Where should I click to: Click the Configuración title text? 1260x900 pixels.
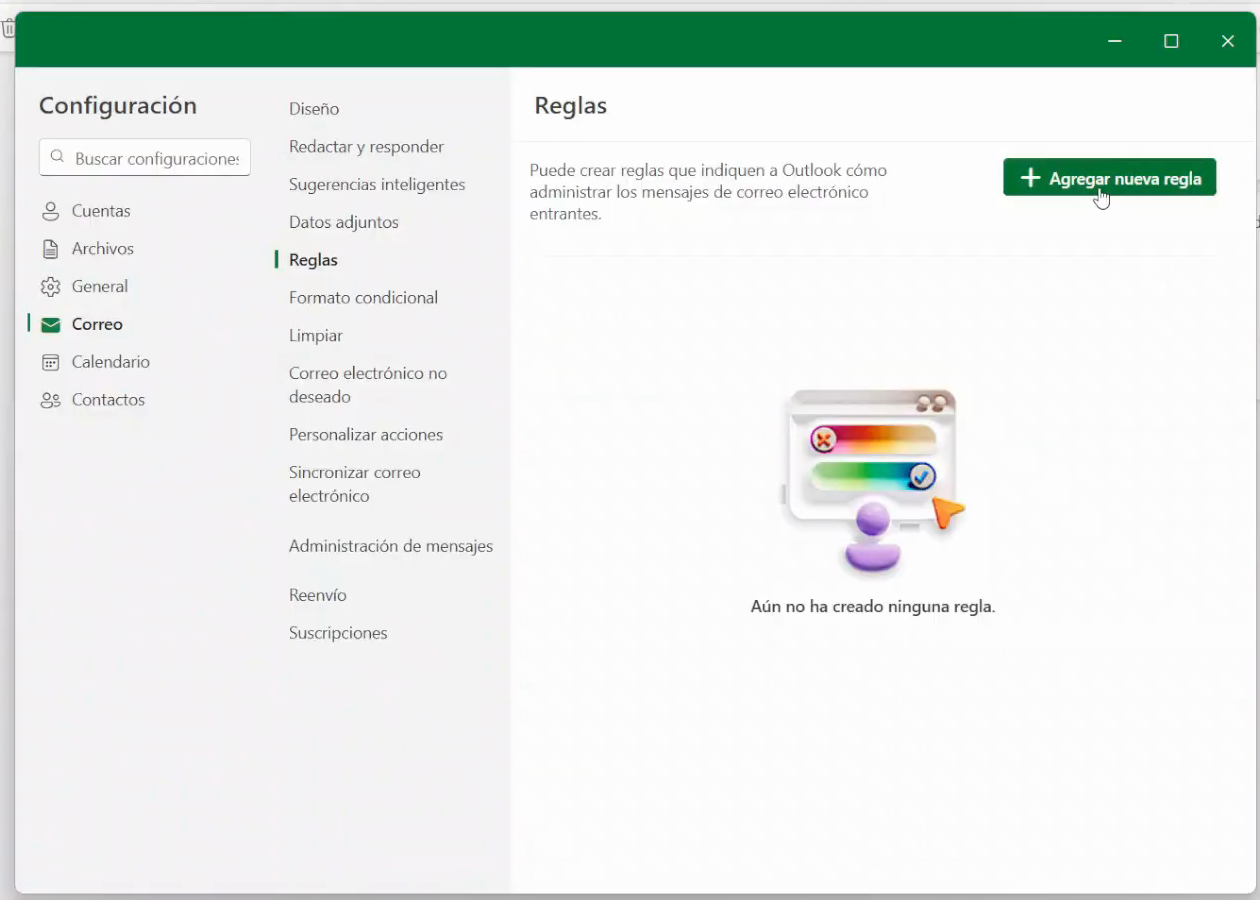click(x=118, y=106)
